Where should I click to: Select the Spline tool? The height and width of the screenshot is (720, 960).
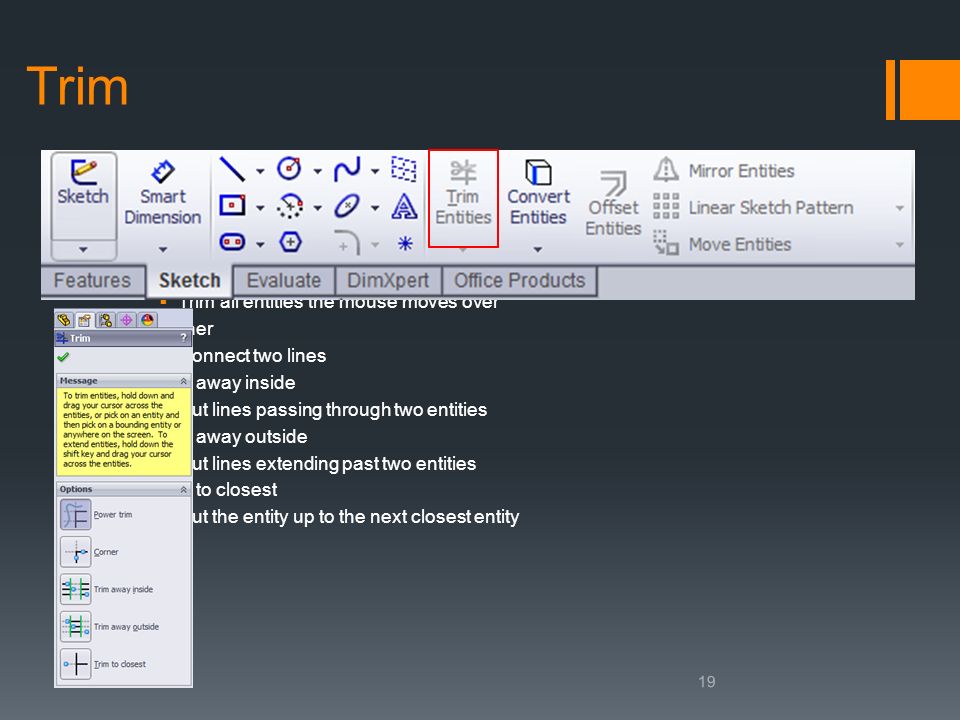[347, 169]
